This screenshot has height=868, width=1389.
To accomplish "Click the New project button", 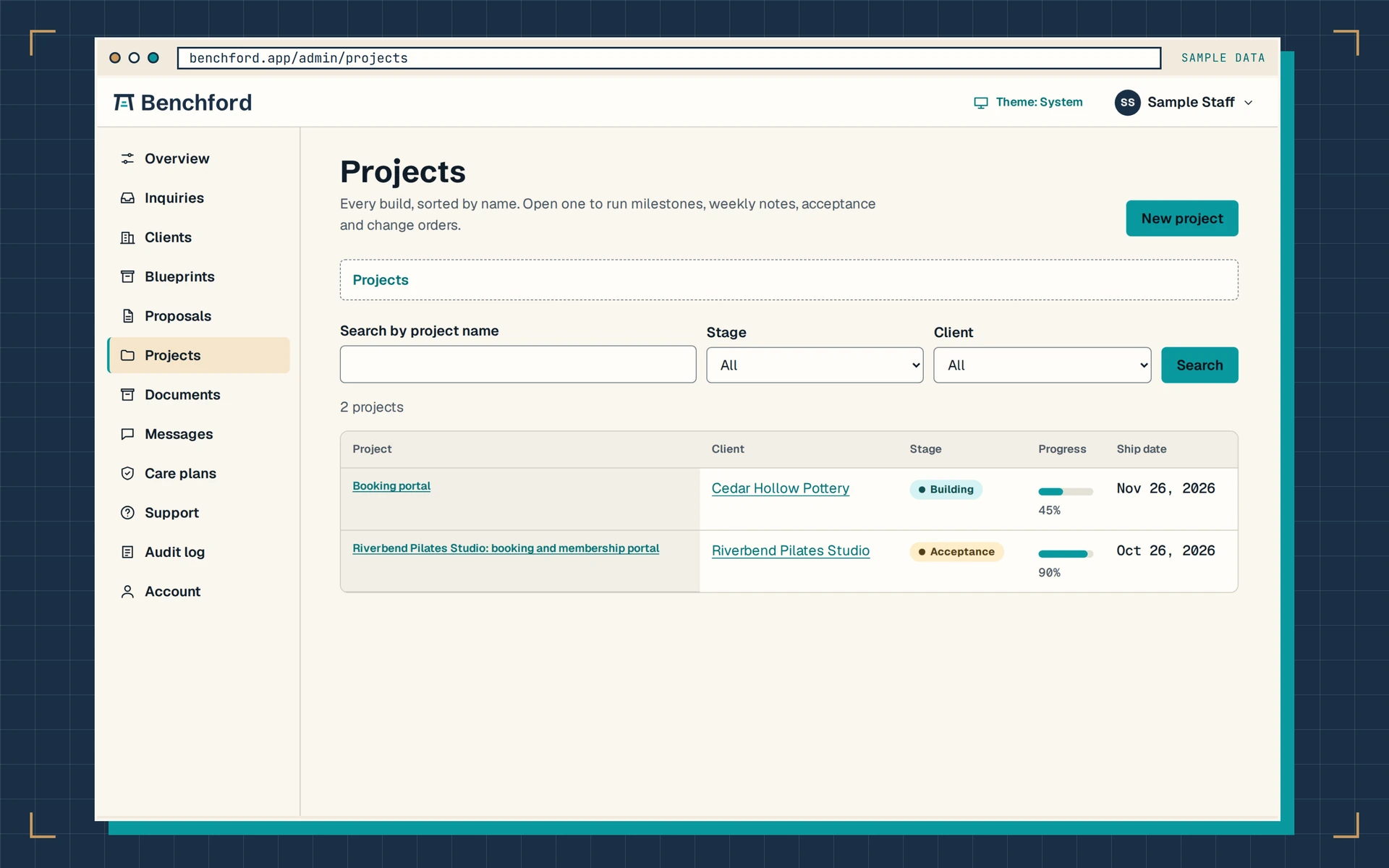I will [1181, 218].
